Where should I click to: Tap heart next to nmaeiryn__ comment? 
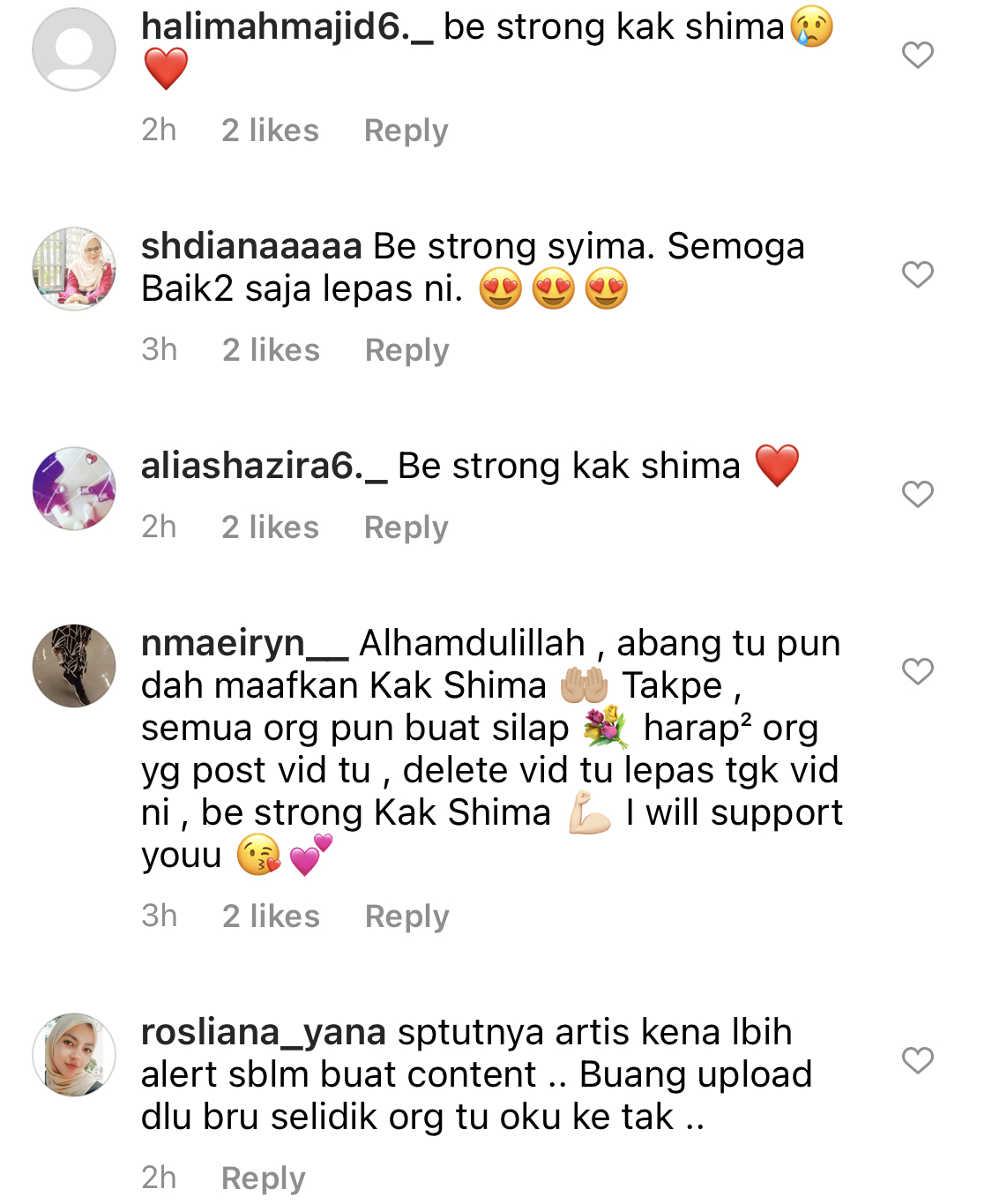coord(917,671)
